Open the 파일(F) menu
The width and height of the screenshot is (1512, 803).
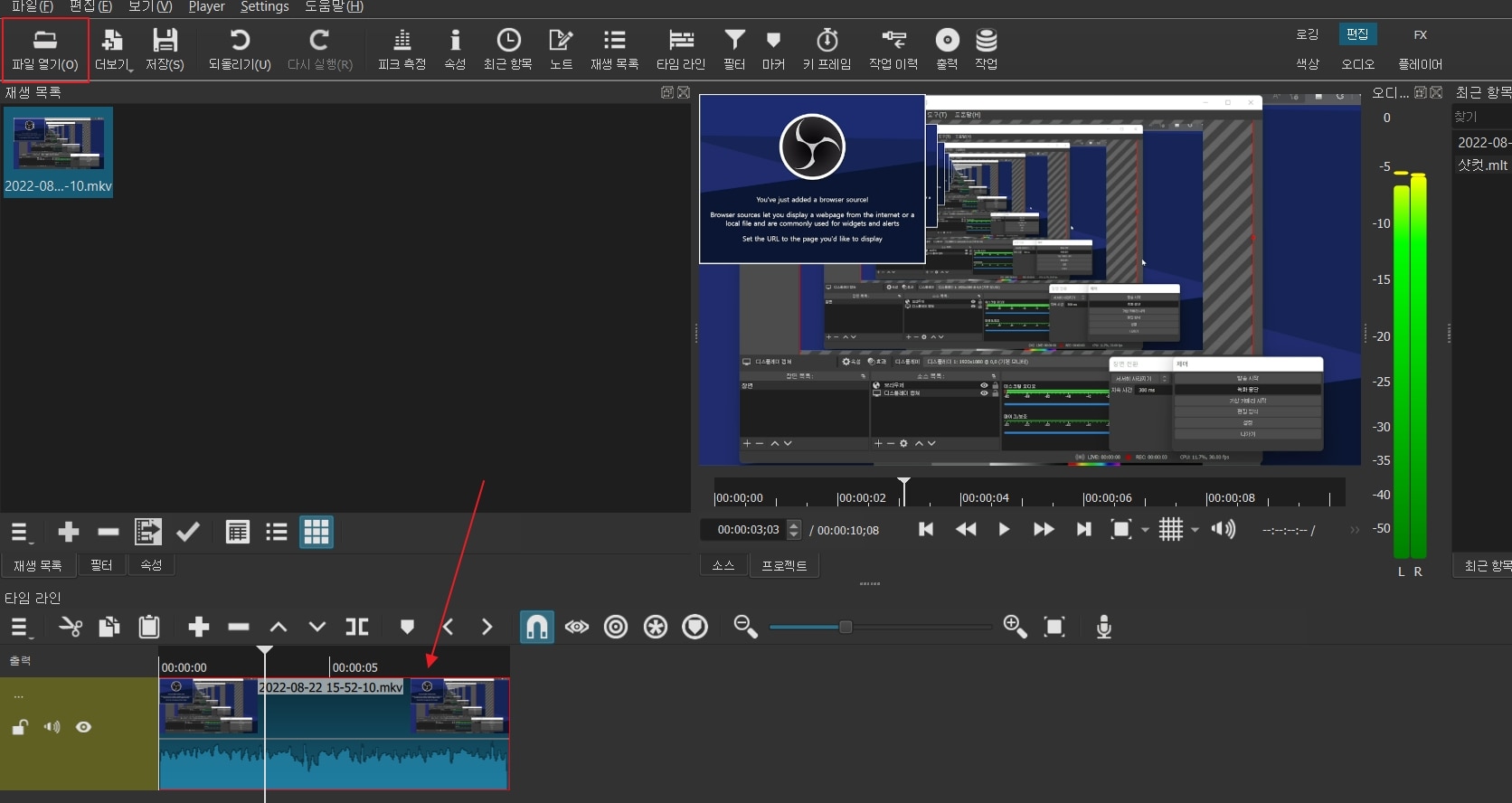(32, 7)
